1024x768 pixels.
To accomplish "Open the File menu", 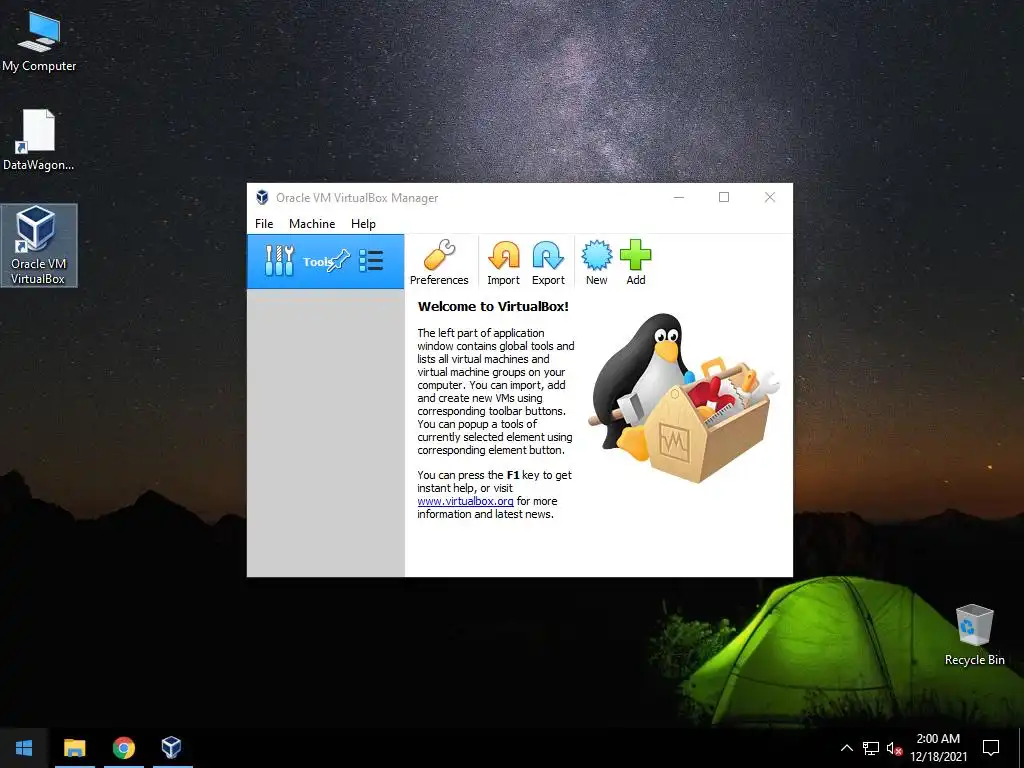I will pyautogui.click(x=264, y=223).
